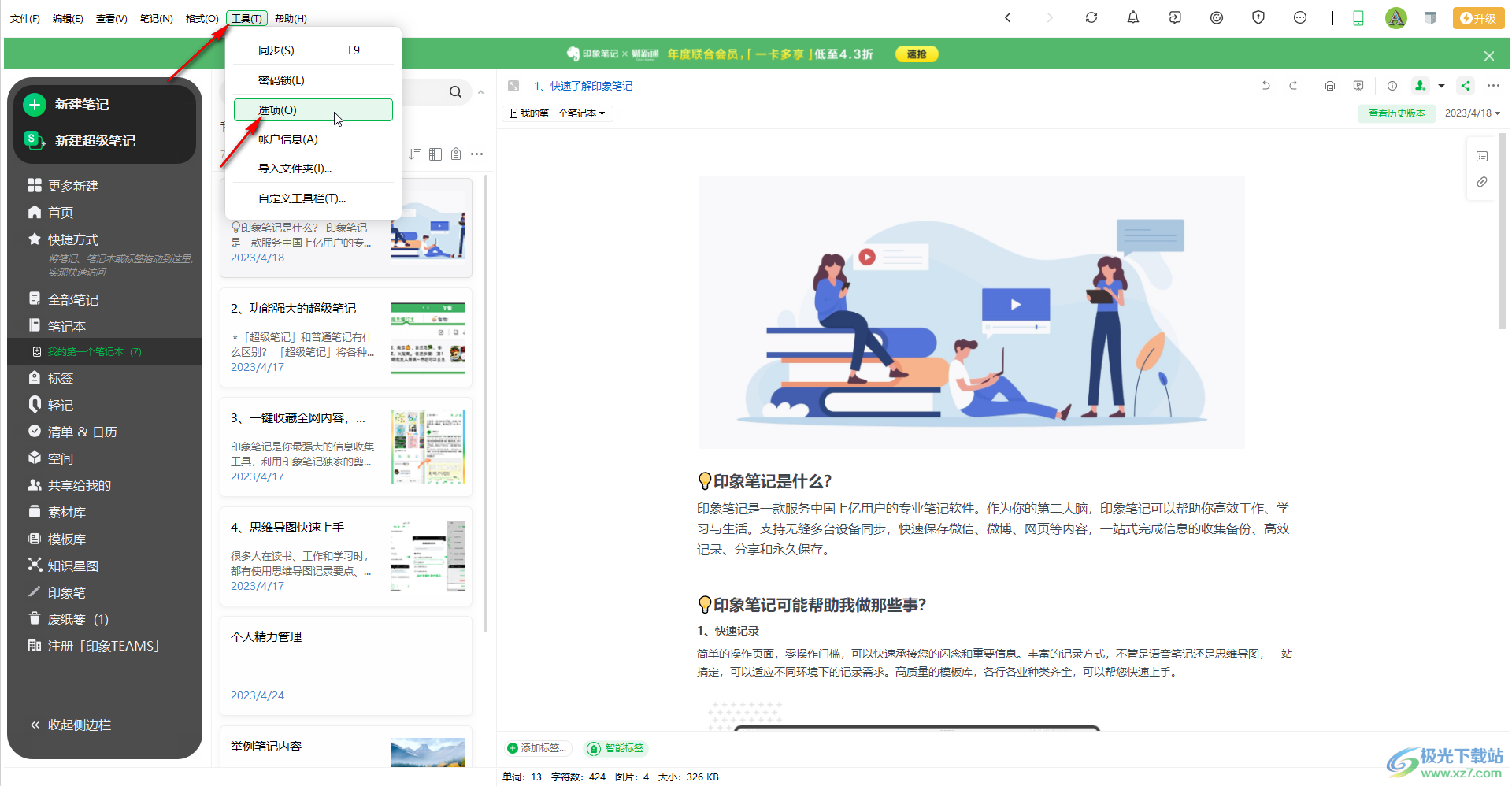Click the 查看历史版本 button
Viewport: 1512px width, 786px height.
point(1396,113)
